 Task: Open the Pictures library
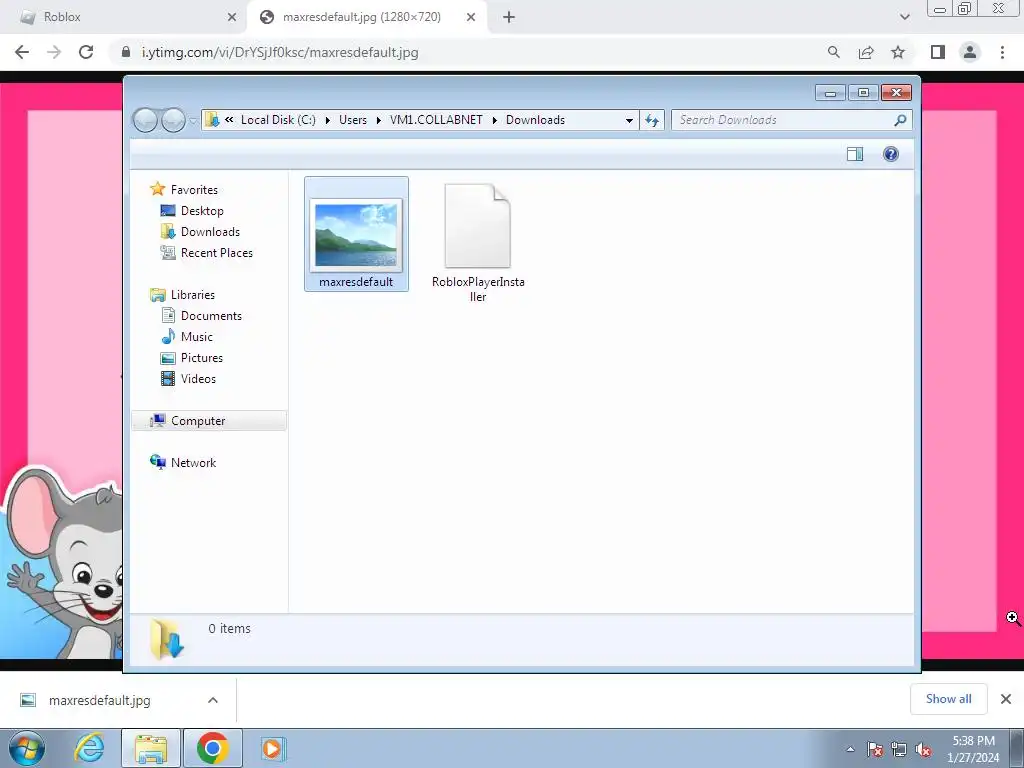point(201,358)
